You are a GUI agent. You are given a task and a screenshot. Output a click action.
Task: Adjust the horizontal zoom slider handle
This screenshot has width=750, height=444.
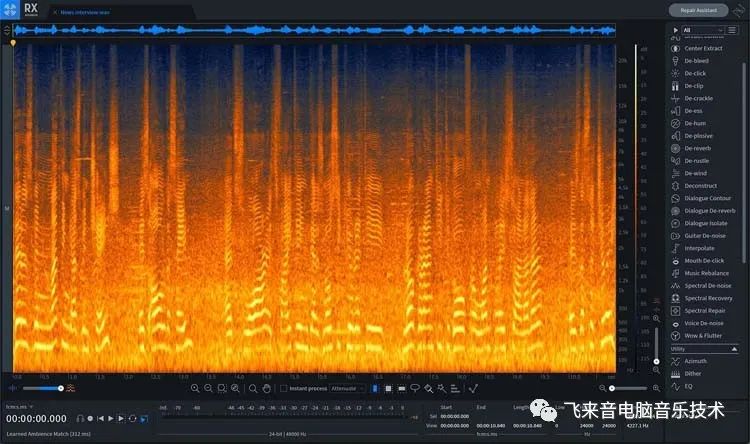612,388
